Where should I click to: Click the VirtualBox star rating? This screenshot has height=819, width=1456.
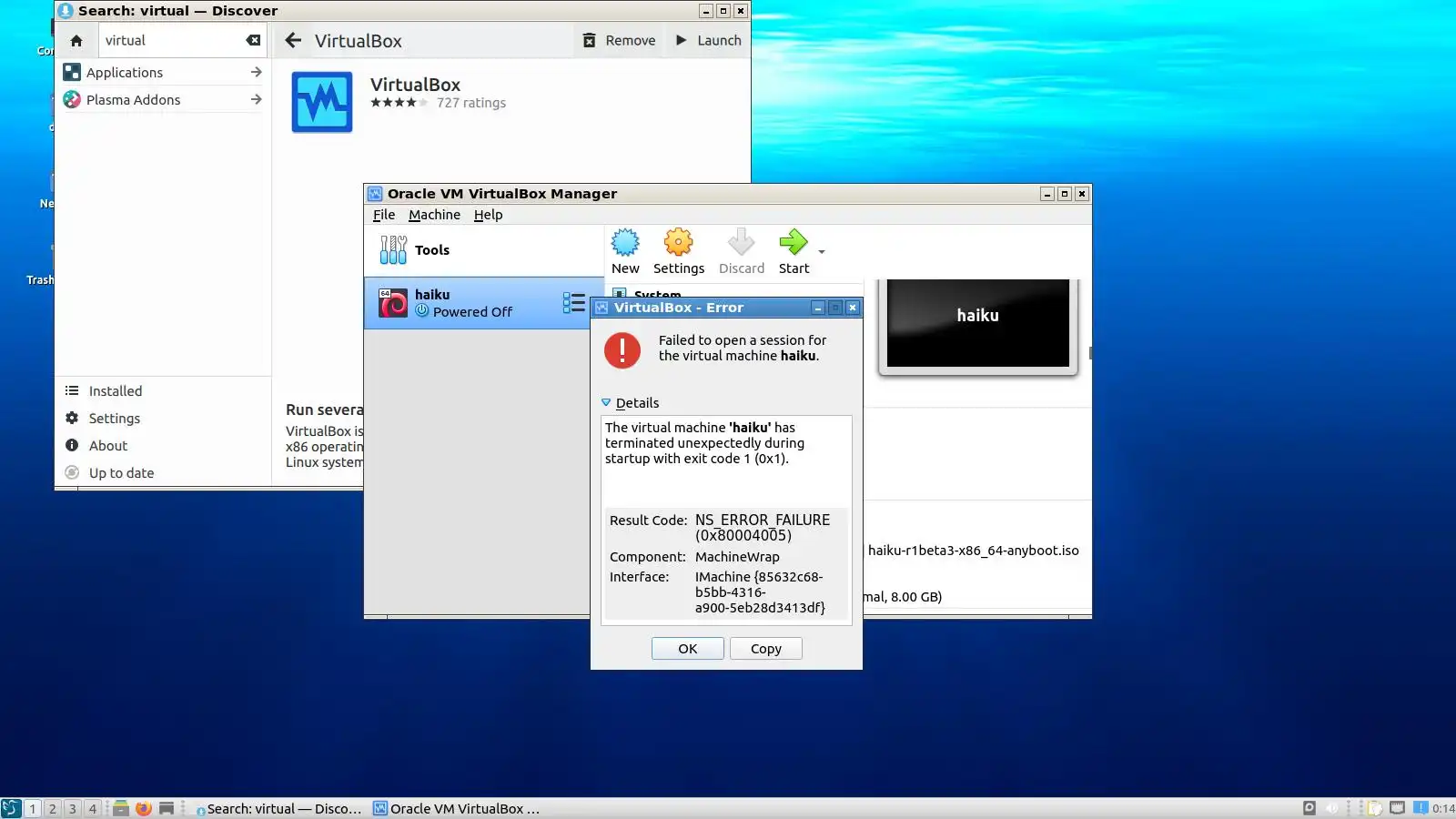[399, 103]
